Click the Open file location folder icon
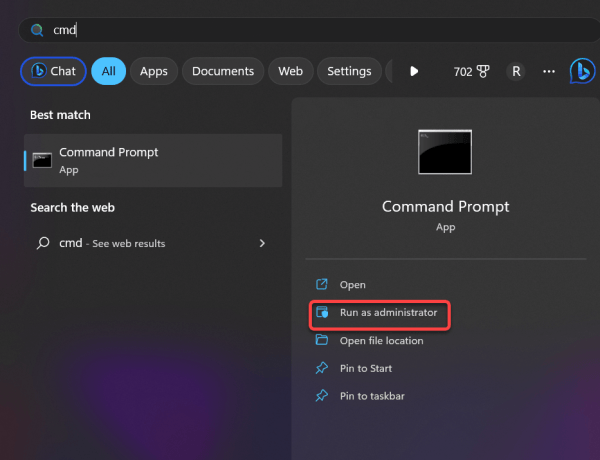Image resolution: width=600 pixels, height=460 pixels. 321,339
